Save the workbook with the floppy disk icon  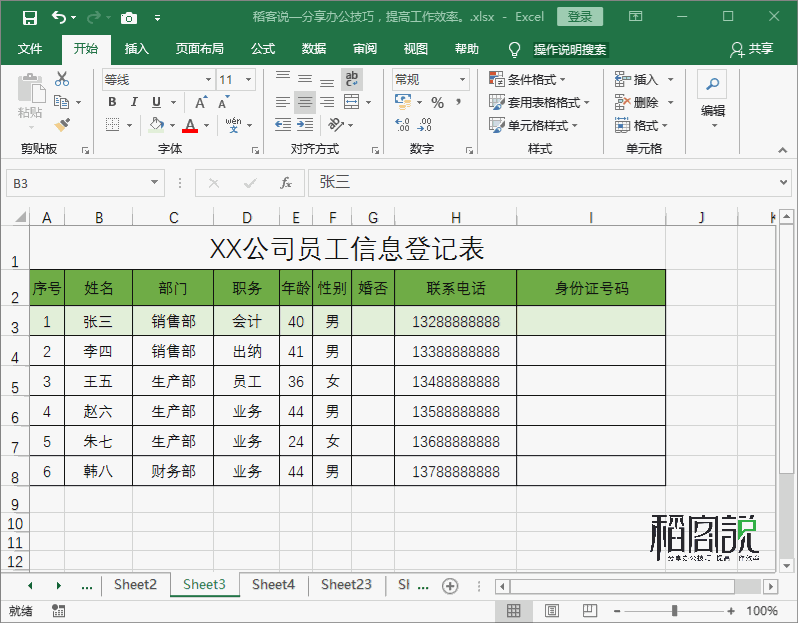click(x=30, y=18)
